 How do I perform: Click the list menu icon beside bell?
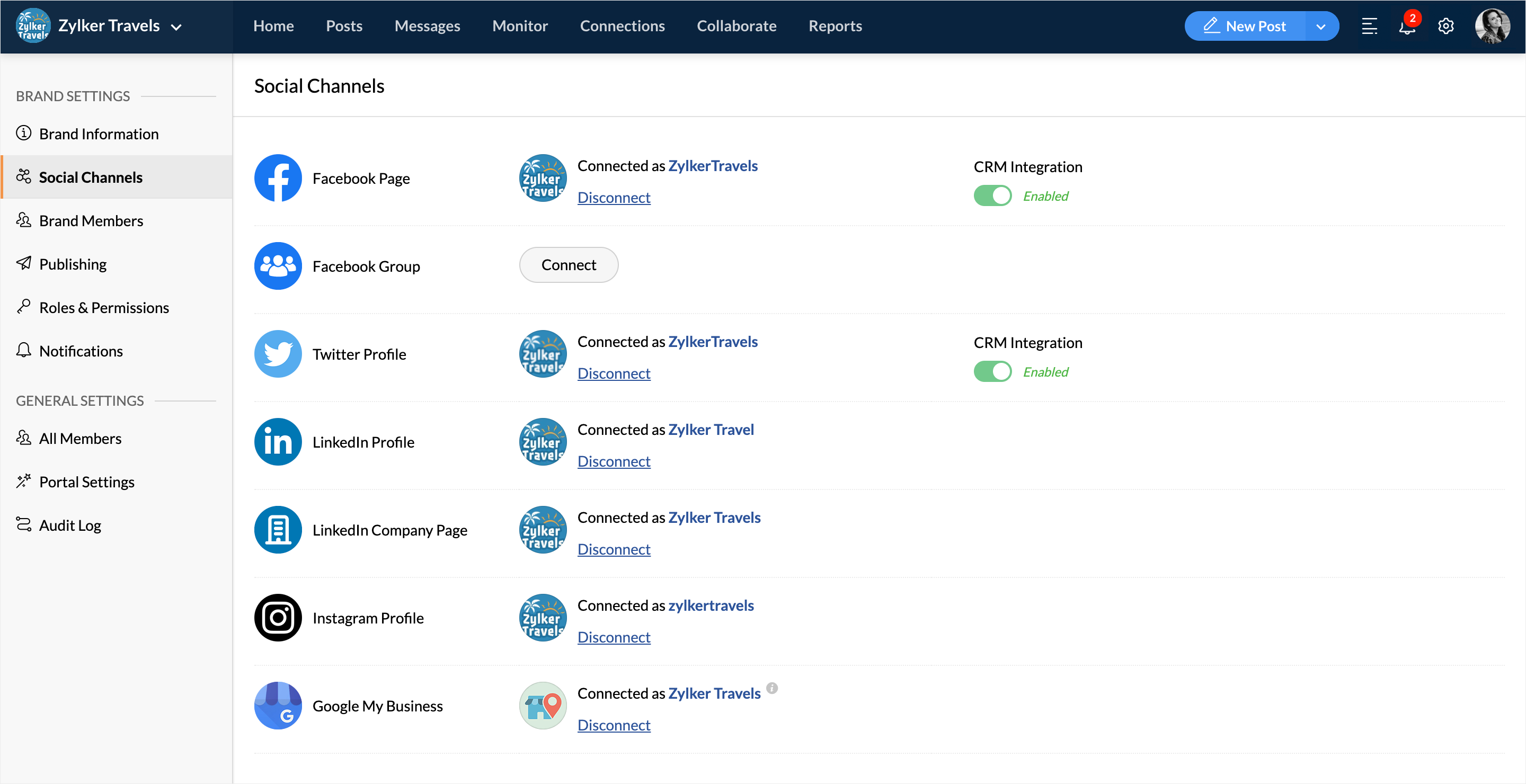click(1369, 26)
